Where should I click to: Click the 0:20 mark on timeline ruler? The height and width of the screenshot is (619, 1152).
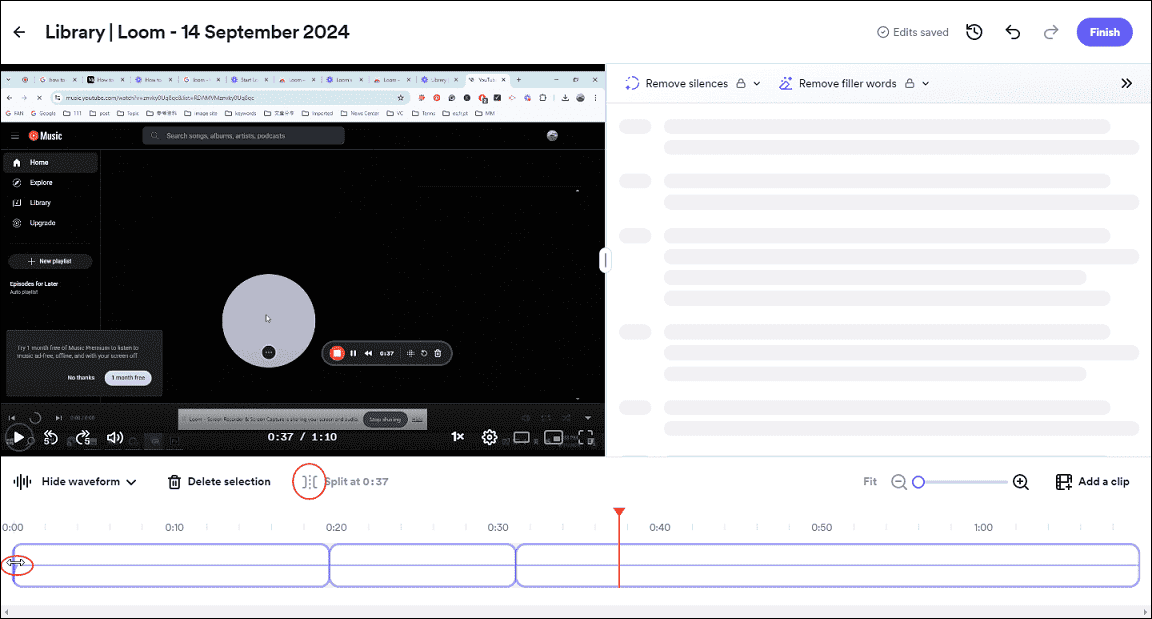point(336,527)
